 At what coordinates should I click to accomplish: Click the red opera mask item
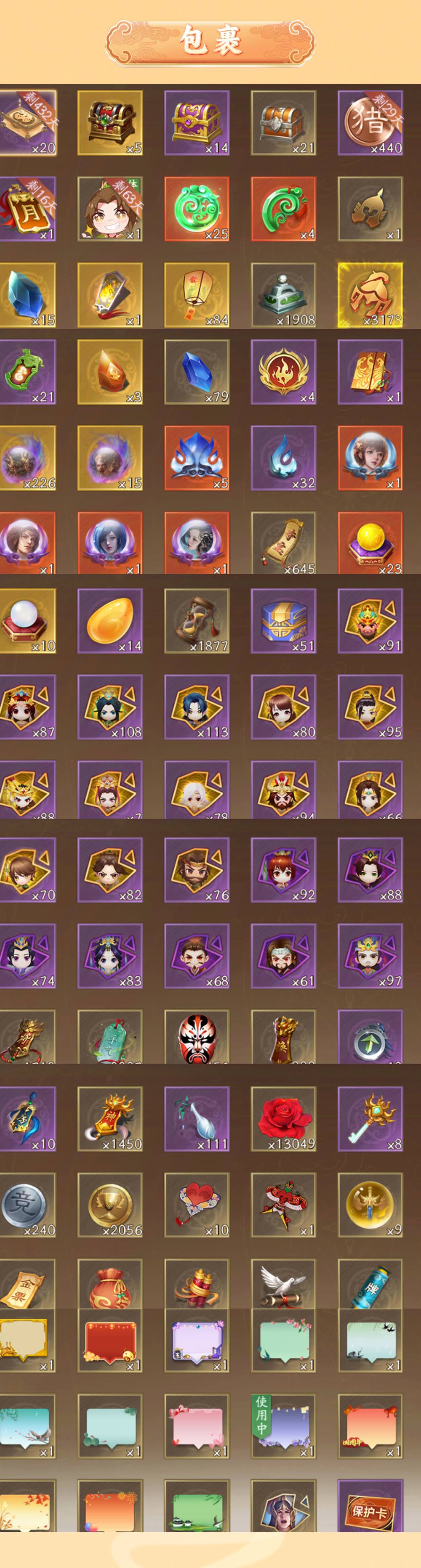[x=197, y=1037]
